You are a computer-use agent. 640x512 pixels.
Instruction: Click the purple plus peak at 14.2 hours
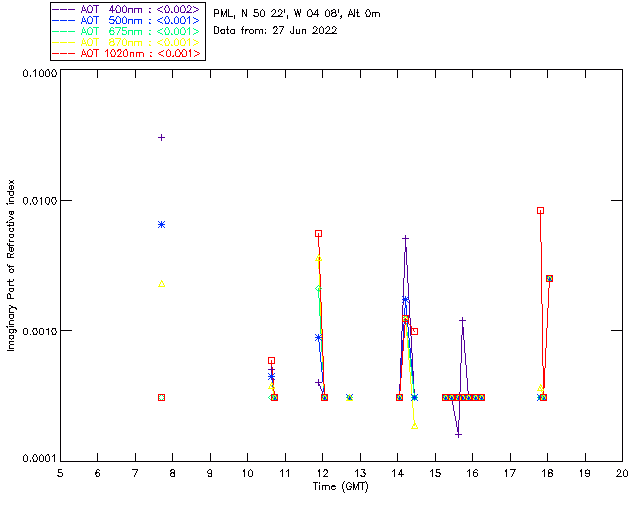(405, 238)
